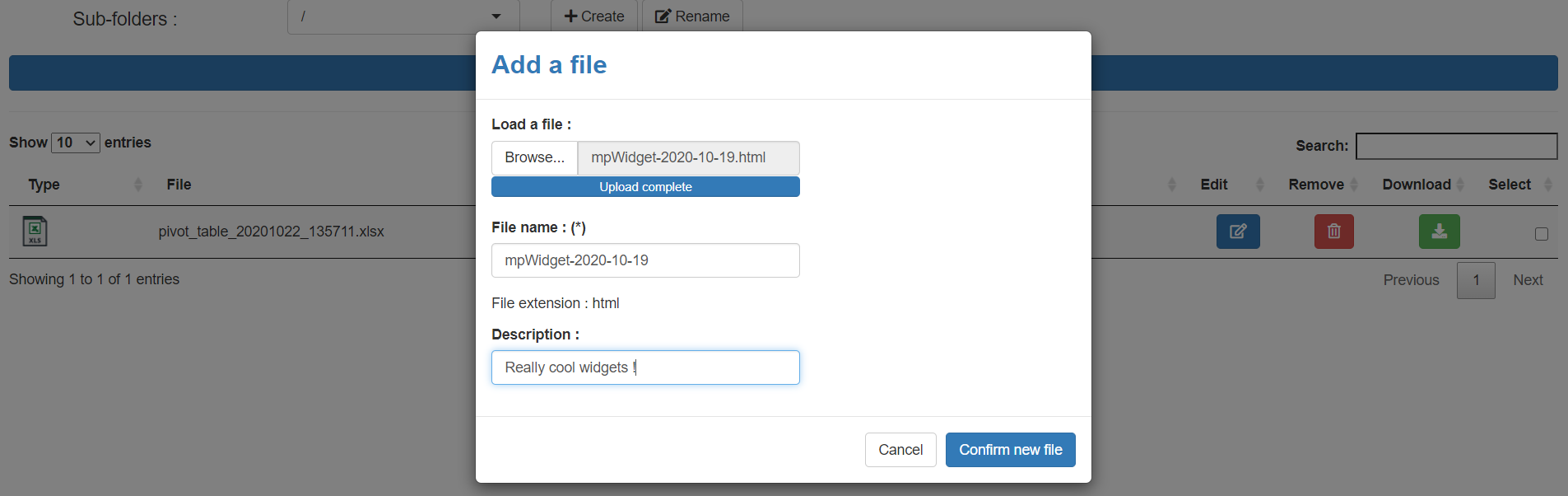The height and width of the screenshot is (496, 1568).
Task: Click the Upload complete progress bar
Action: 645,187
